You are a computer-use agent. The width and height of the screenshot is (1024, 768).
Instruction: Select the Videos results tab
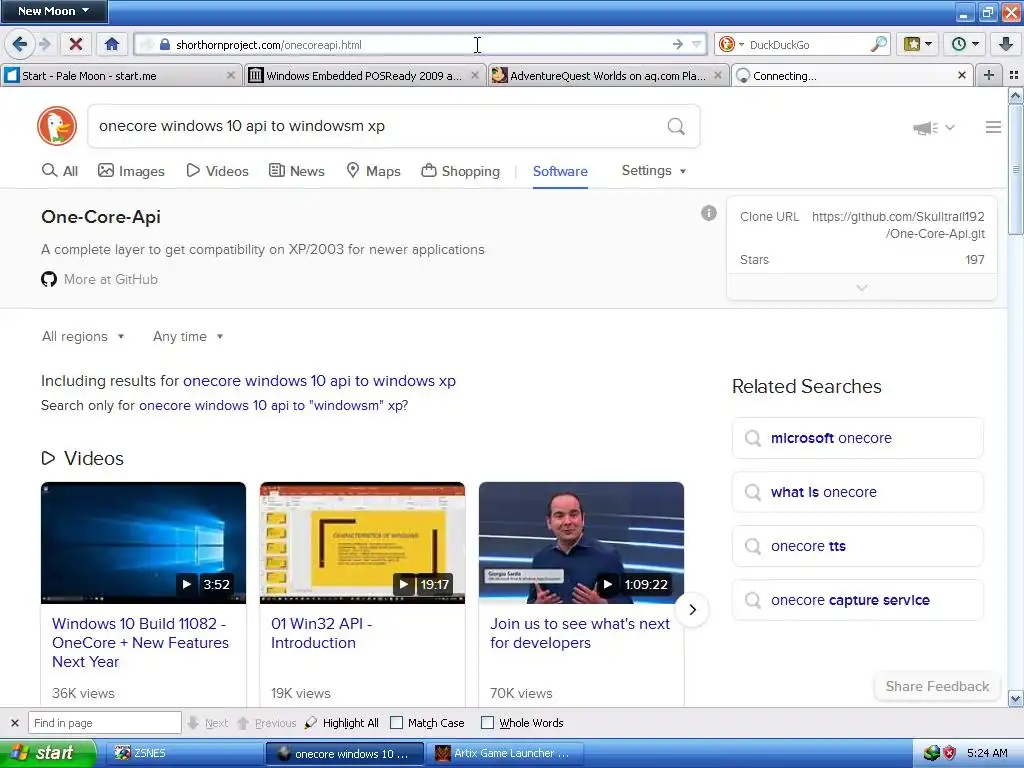click(x=217, y=171)
